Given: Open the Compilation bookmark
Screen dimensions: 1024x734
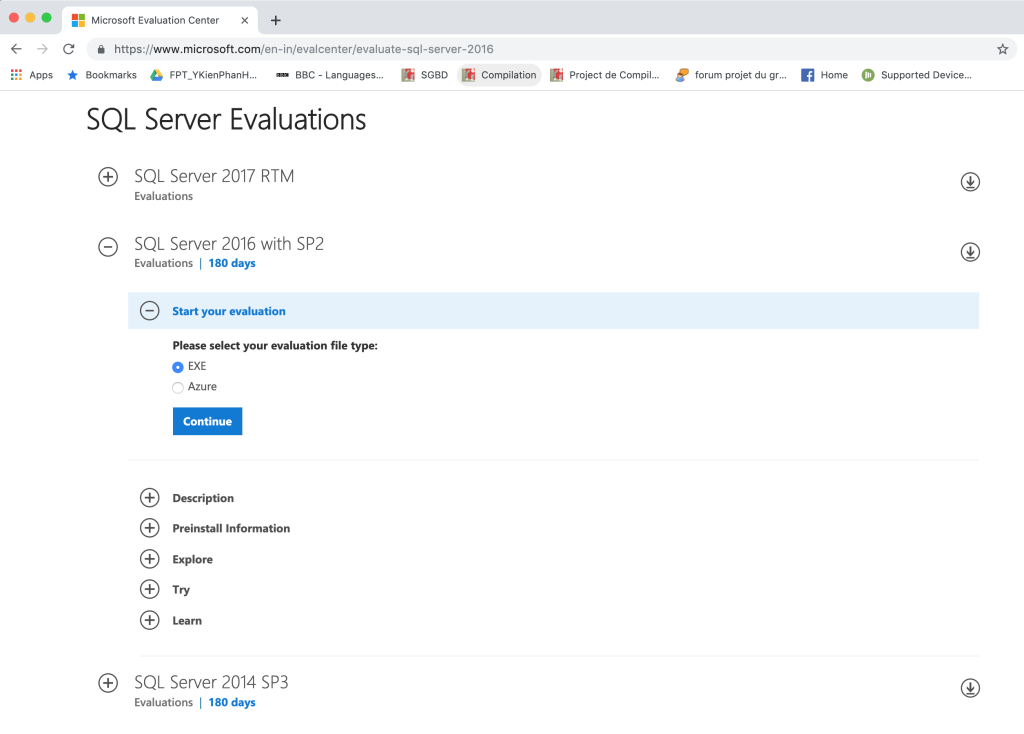Looking at the screenshot, I should pos(498,74).
